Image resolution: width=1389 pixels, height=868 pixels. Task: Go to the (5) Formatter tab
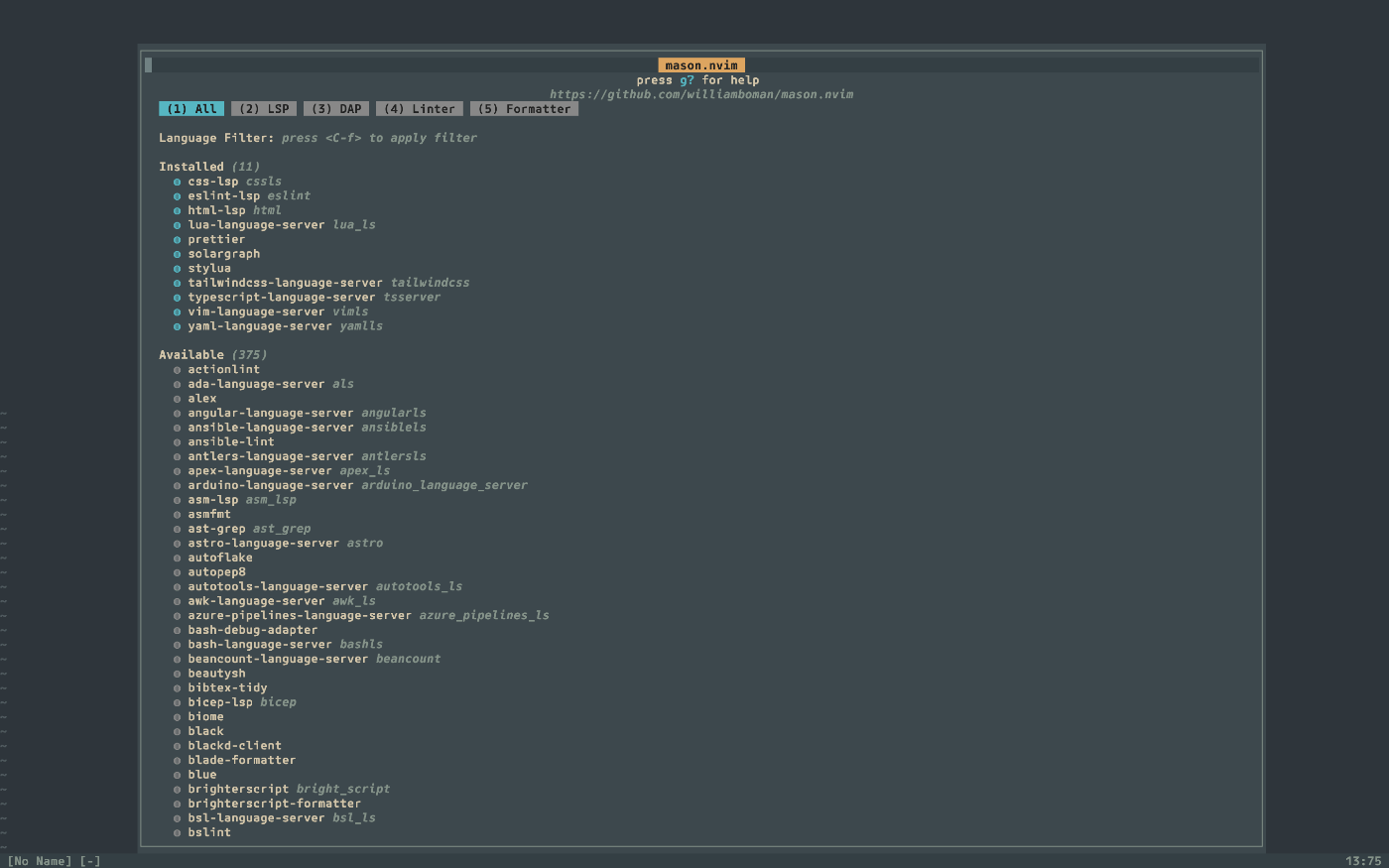coord(524,109)
